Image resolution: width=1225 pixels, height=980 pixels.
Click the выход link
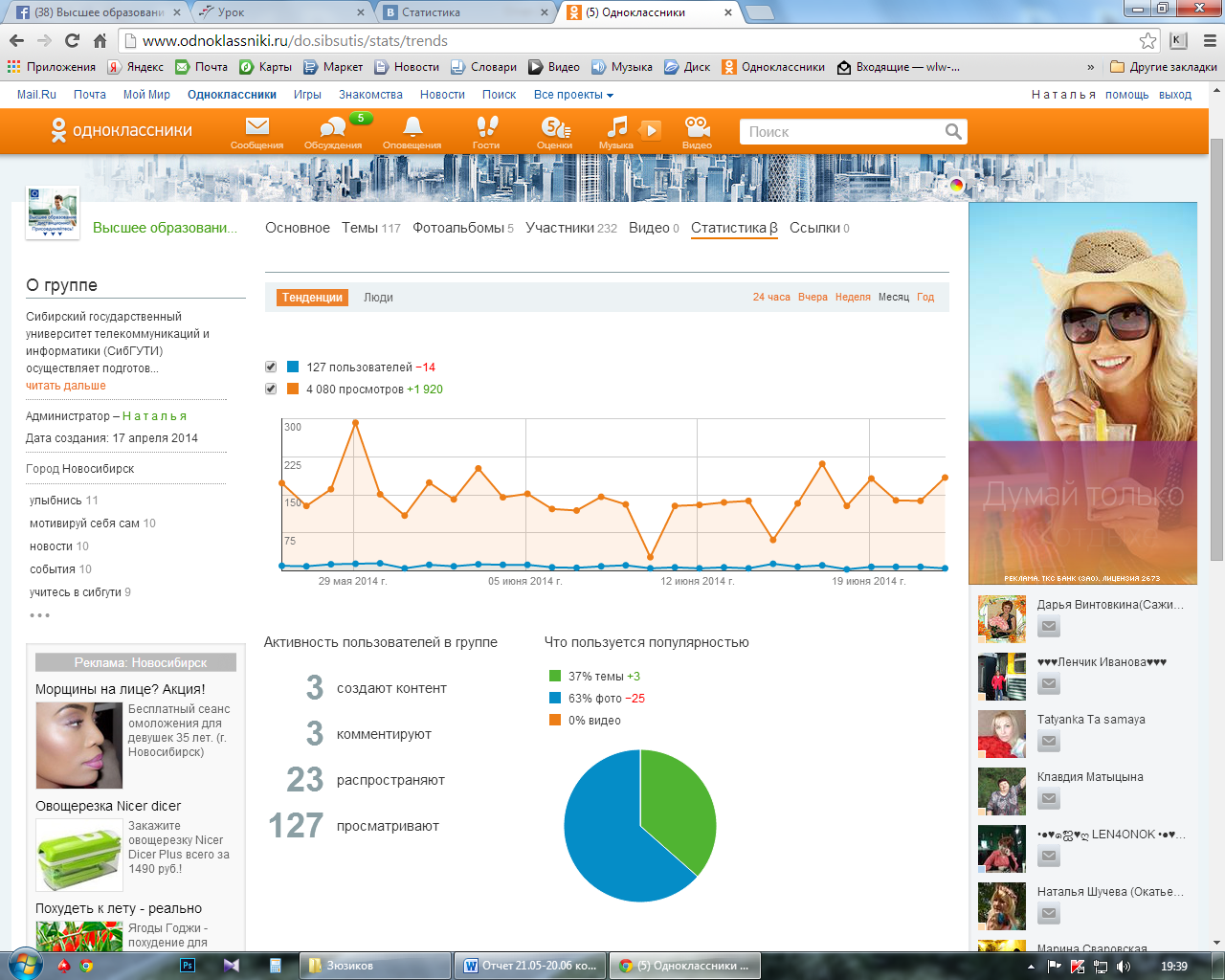click(x=1175, y=95)
